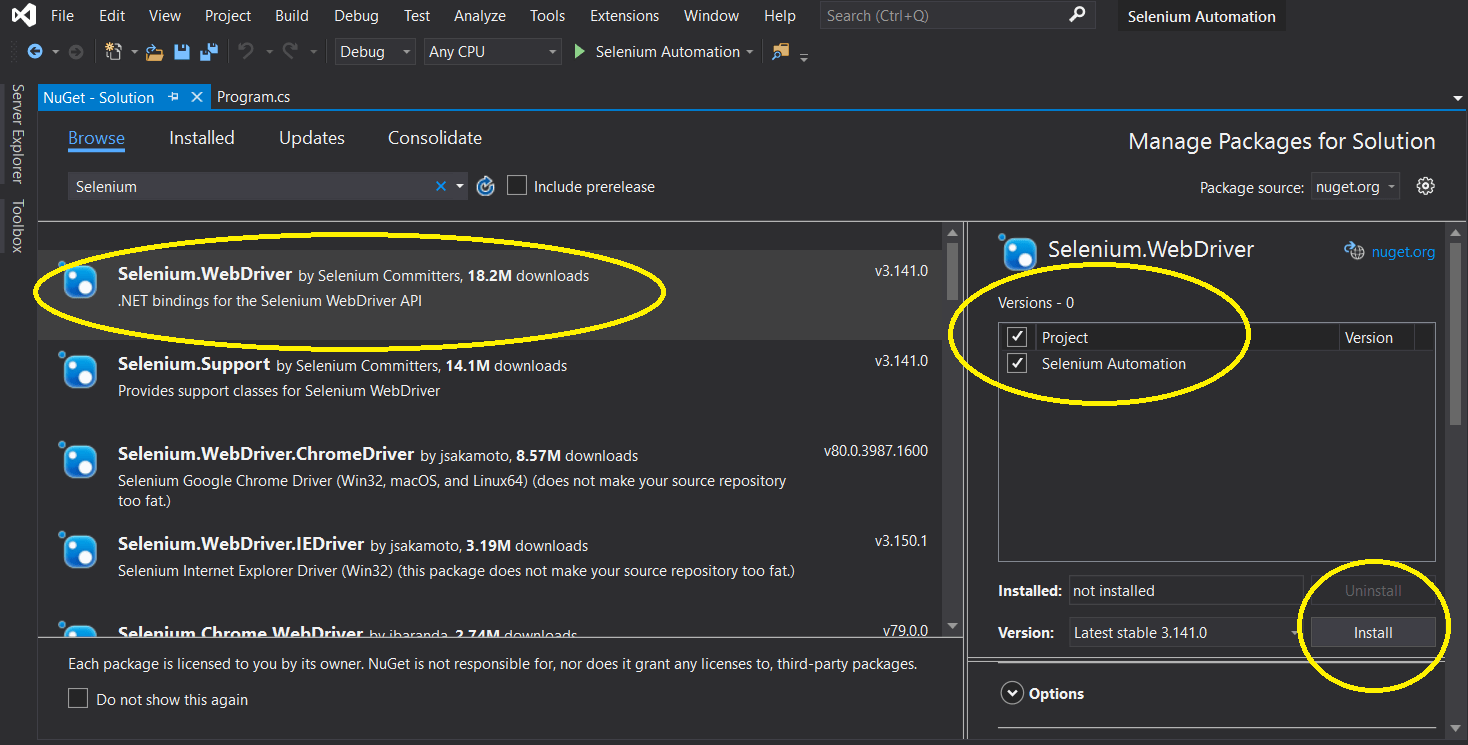The width and height of the screenshot is (1468, 745).
Task: Check the Do not show this again box
Action: point(77,699)
